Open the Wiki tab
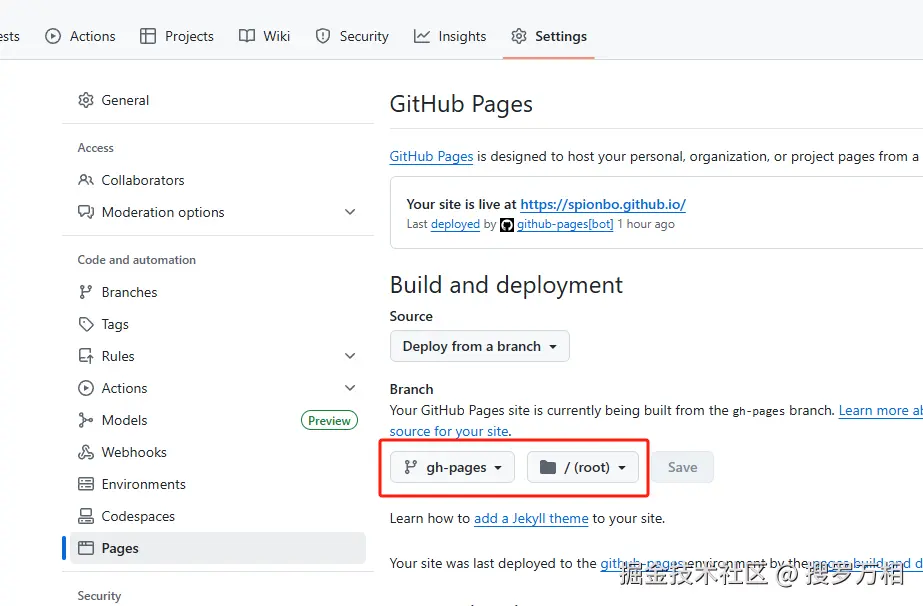Screen dimensions: 923x606 point(264,36)
